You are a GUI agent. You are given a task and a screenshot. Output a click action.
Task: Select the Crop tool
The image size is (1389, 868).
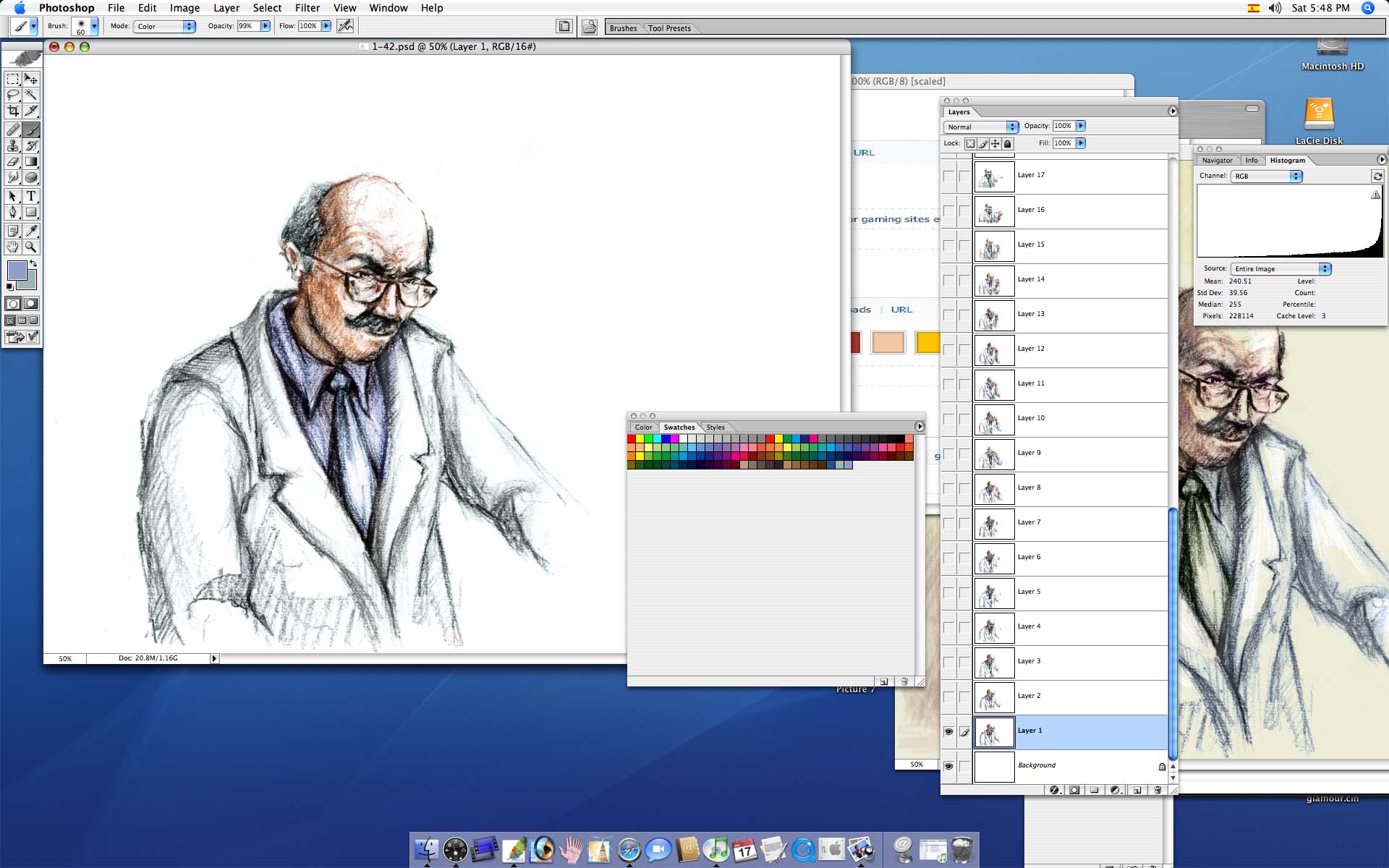coord(13,111)
